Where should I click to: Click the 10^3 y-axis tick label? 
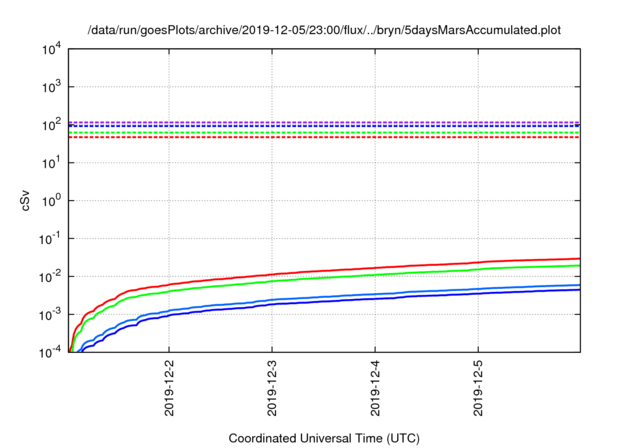click(51, 87)
